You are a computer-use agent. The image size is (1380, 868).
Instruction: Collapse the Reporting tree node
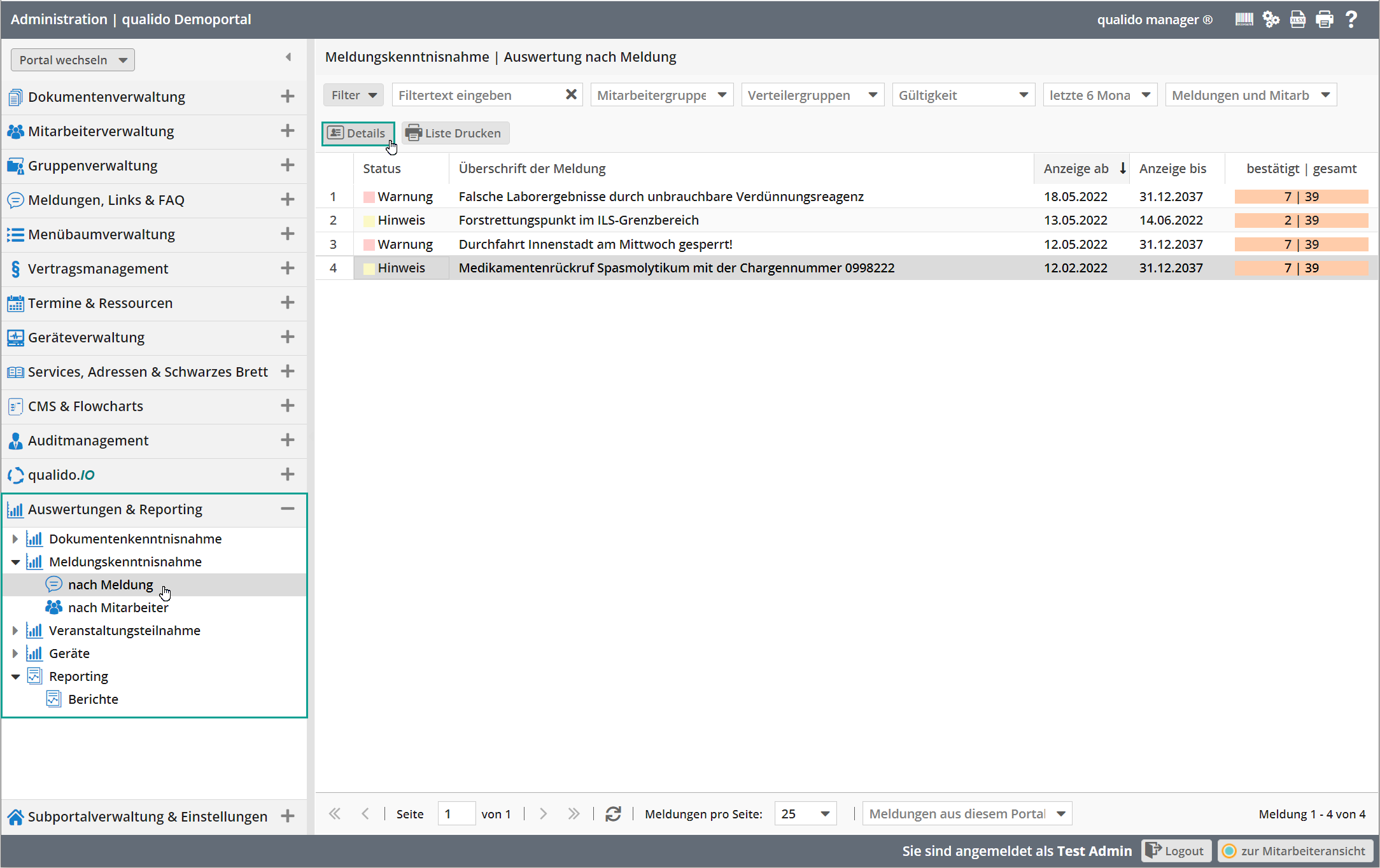[15, 676]
